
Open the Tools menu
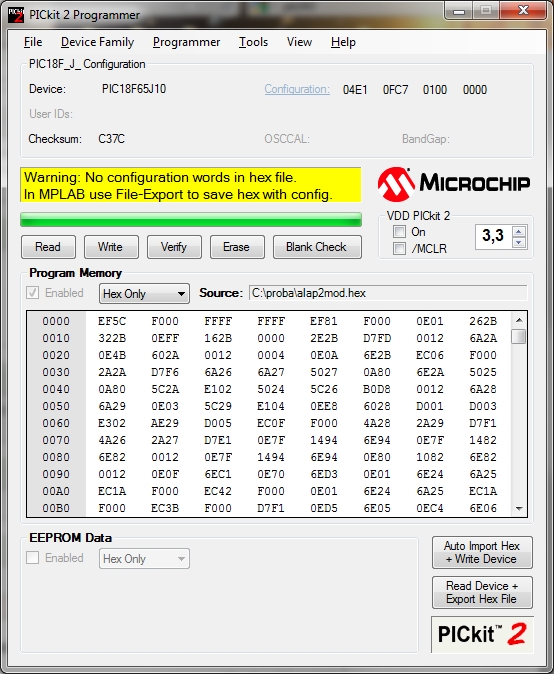click(254, 42)
